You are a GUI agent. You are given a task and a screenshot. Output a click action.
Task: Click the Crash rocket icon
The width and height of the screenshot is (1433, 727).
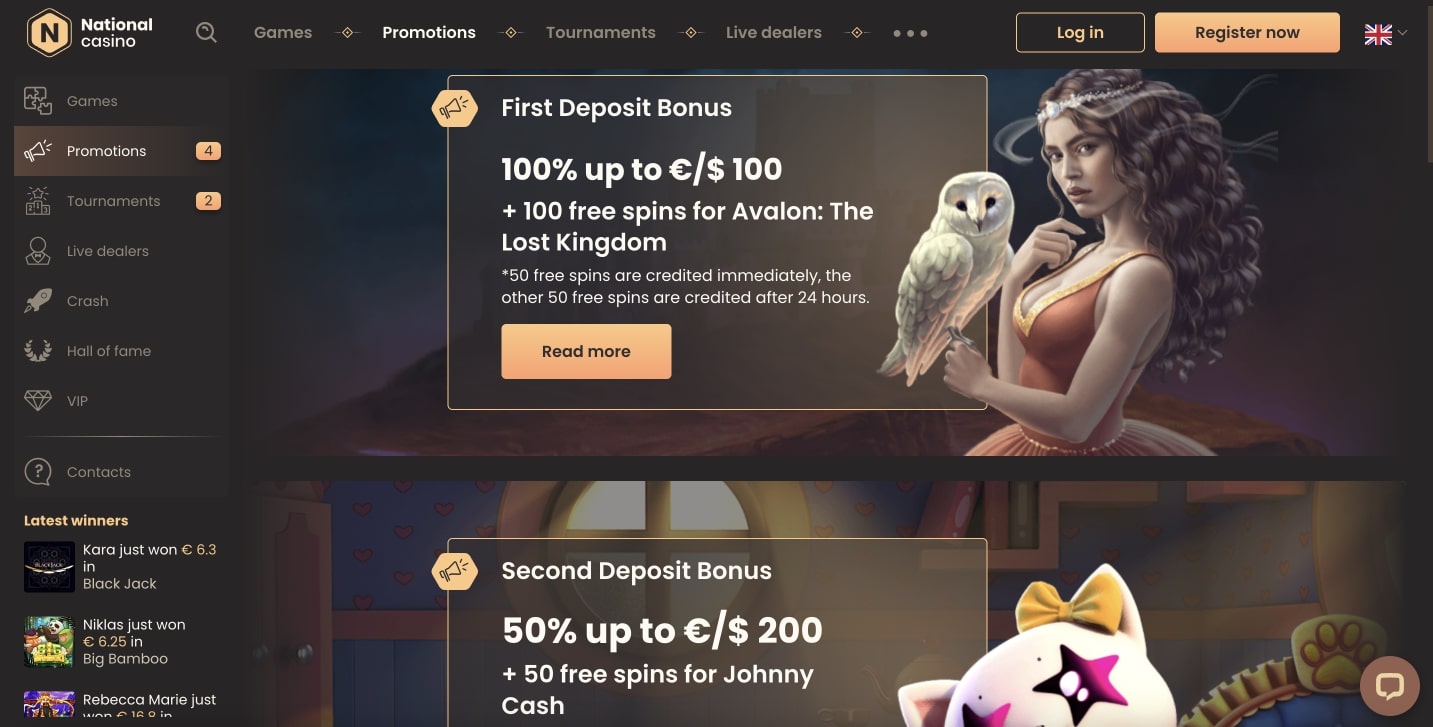click(38, 301)
